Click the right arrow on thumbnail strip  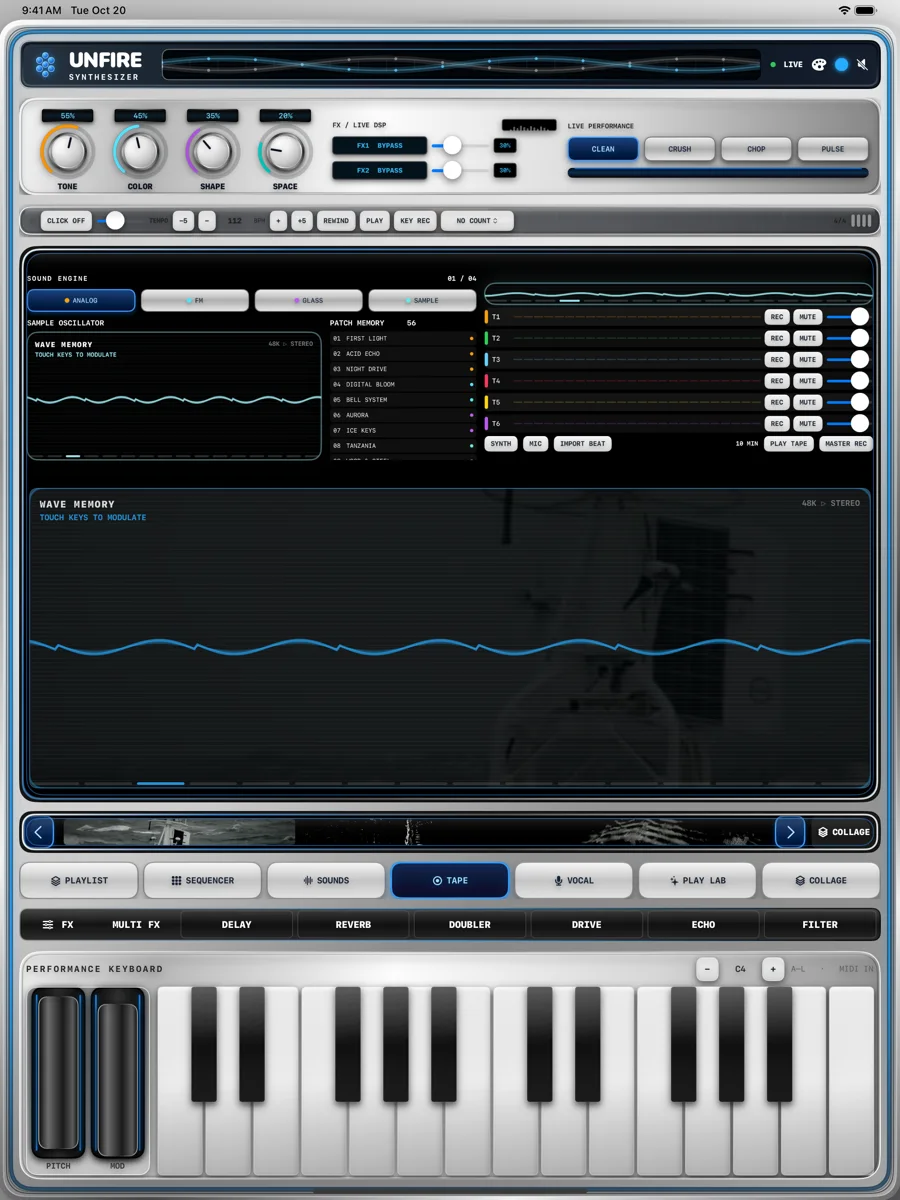point(790,832)
